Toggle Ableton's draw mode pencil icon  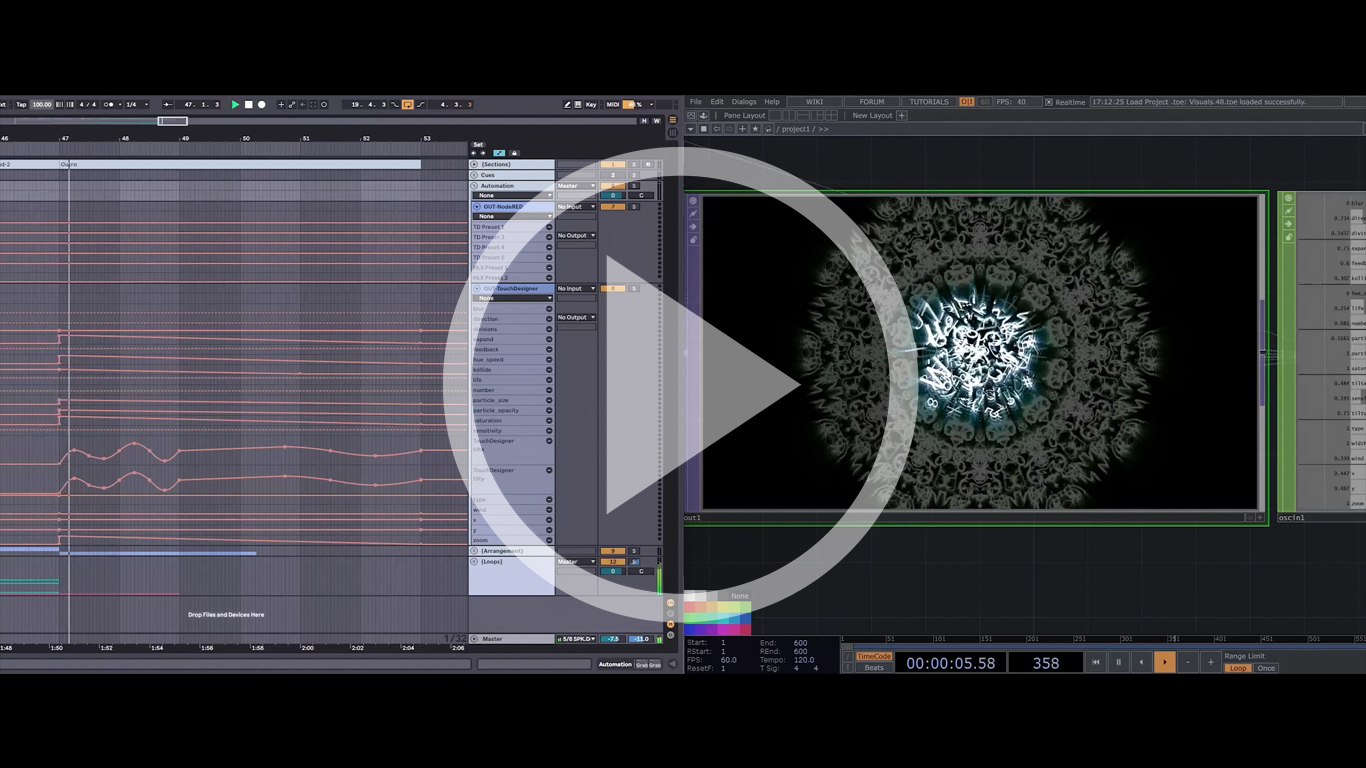[x=567, y=104]
